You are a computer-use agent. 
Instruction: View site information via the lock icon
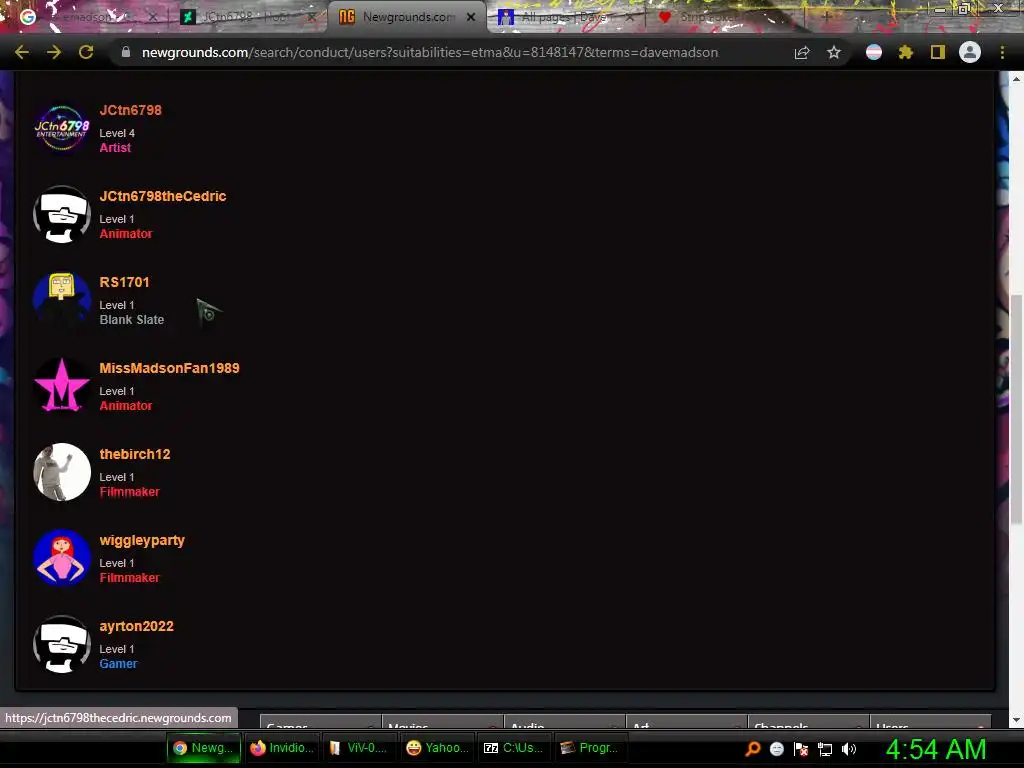126,52
